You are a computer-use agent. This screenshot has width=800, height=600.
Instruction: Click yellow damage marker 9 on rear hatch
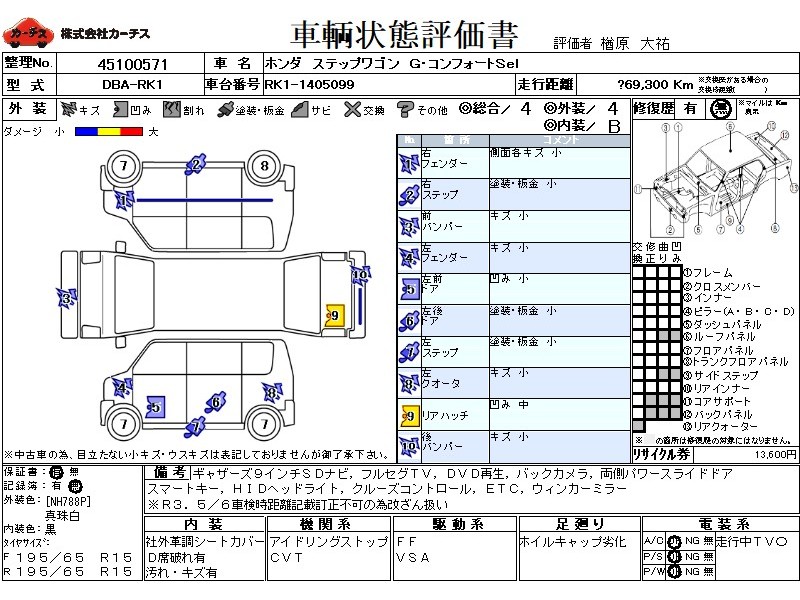(x=334, y=317)
